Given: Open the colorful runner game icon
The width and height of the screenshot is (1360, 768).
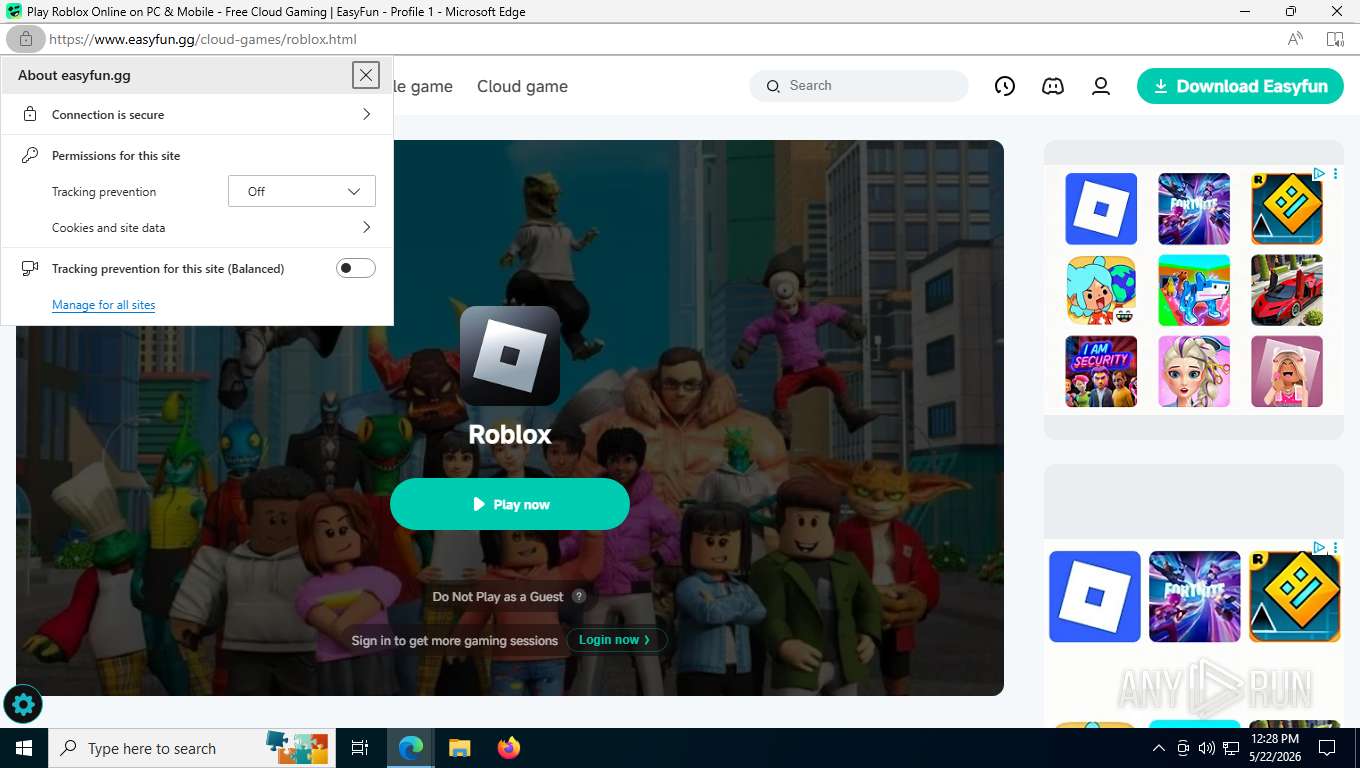Looking at the screenshot, I should point(1194,290).
